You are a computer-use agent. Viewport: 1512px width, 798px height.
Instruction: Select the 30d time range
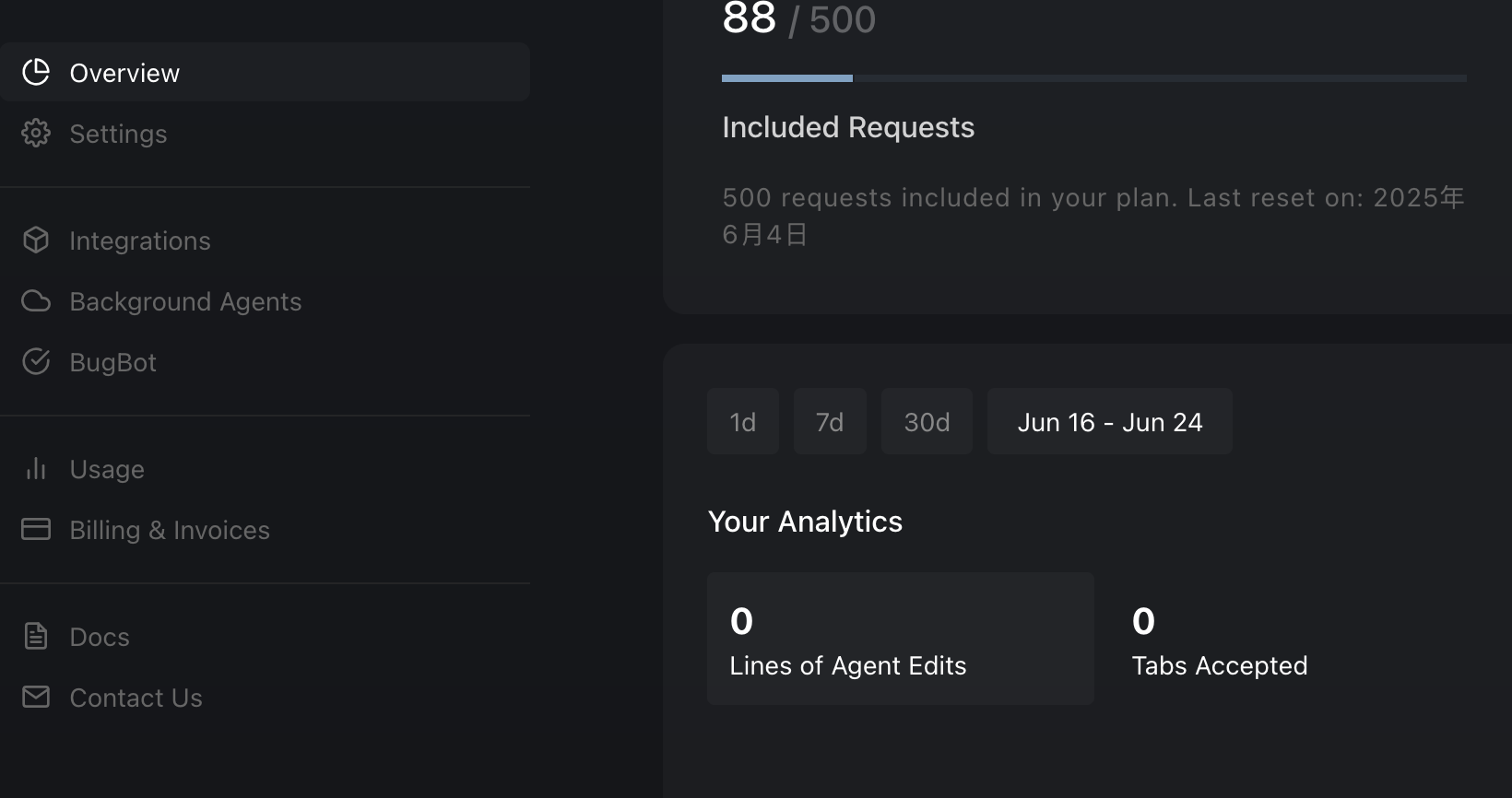click(927, 421)
